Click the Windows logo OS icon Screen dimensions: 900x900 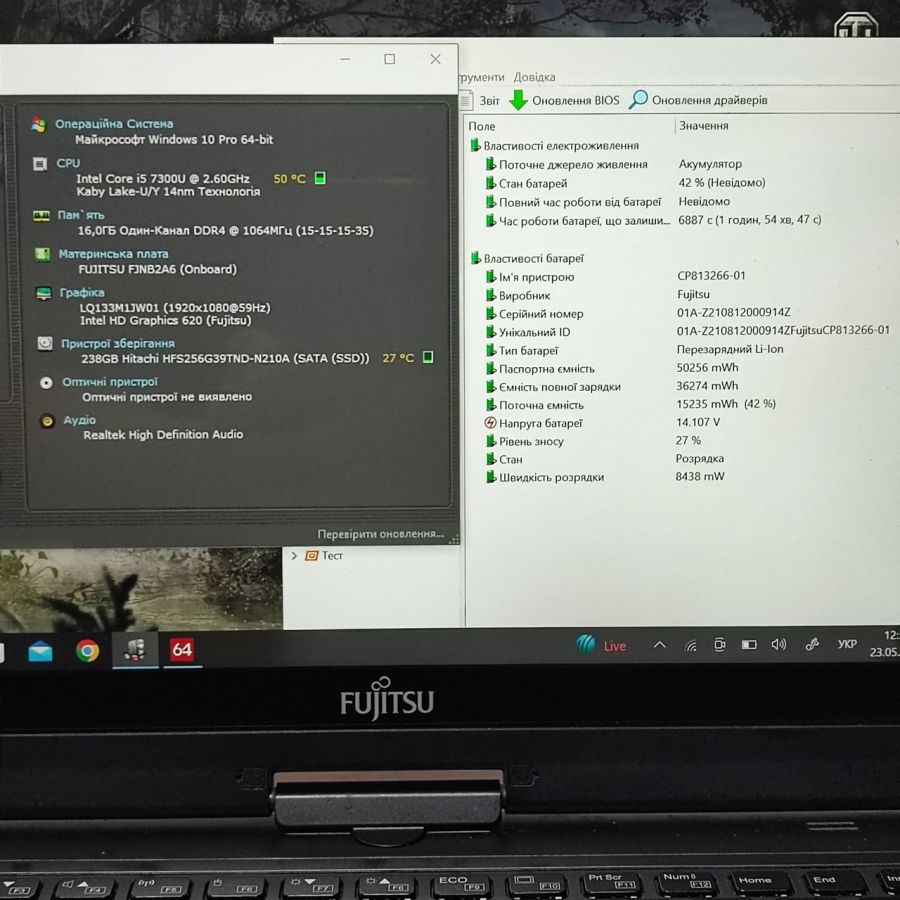point(38,125)
